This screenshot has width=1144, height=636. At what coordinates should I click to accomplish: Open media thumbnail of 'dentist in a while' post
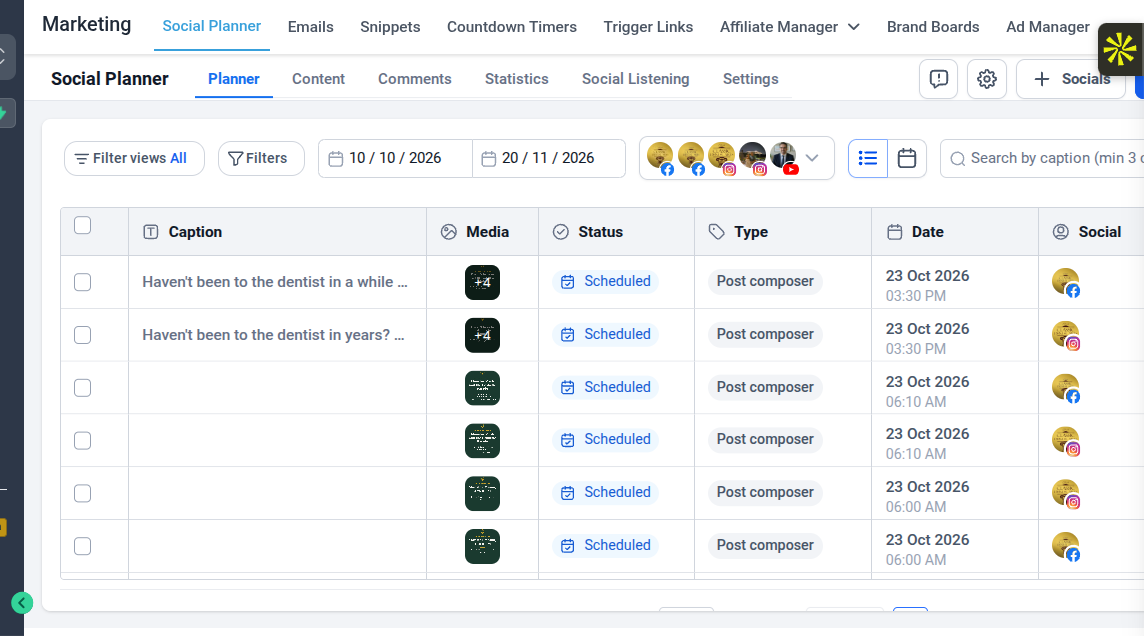[x=482, y=282]
